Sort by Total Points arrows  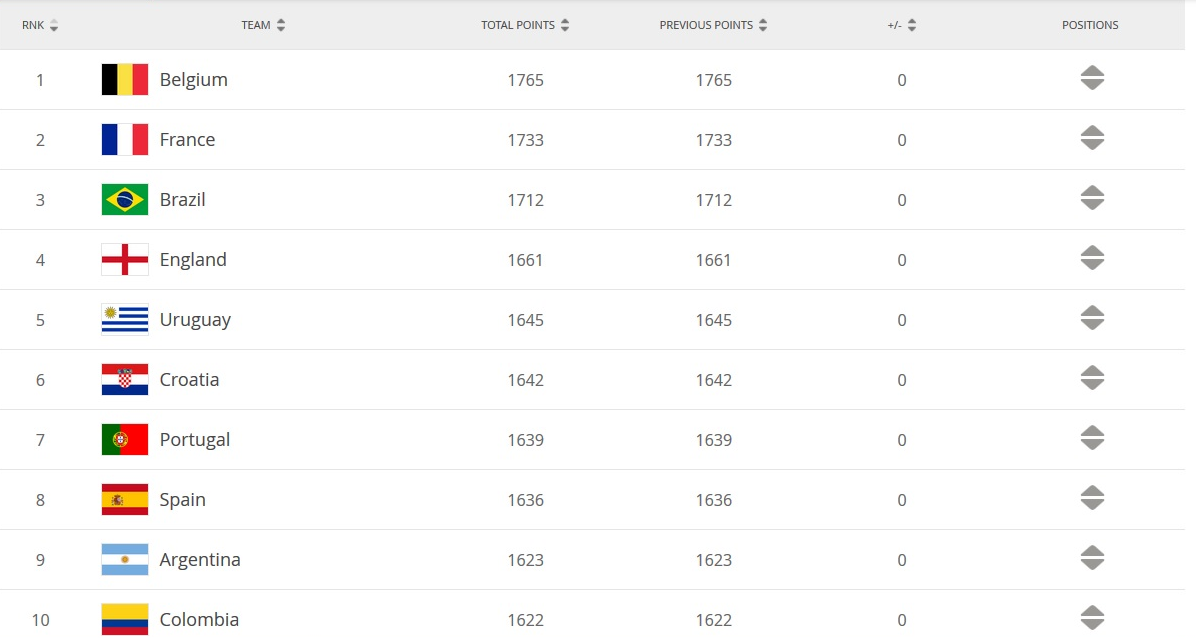pyautogui.click(x=565, y=26)
